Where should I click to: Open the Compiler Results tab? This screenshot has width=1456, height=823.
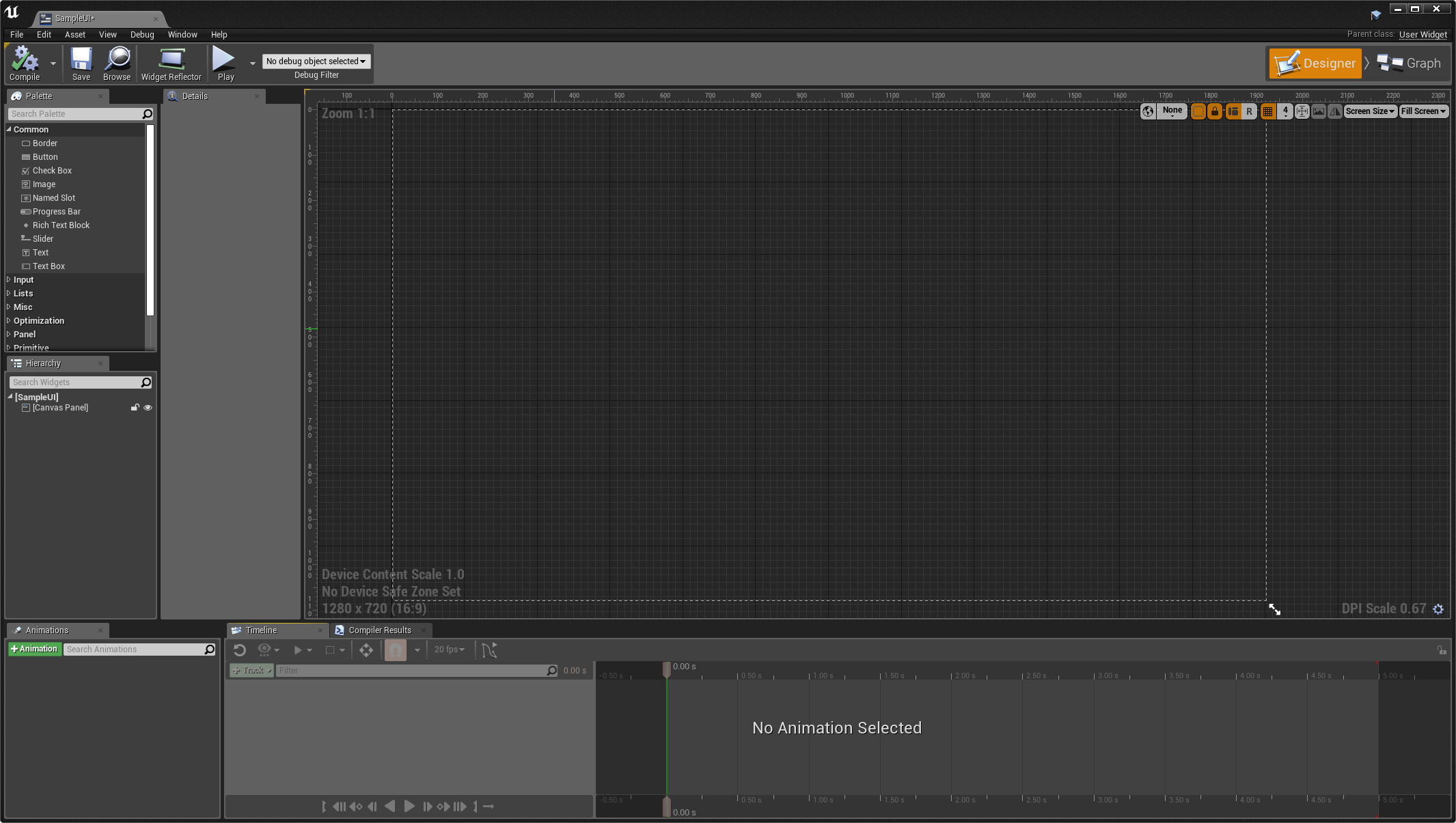(x=379, y=630)
